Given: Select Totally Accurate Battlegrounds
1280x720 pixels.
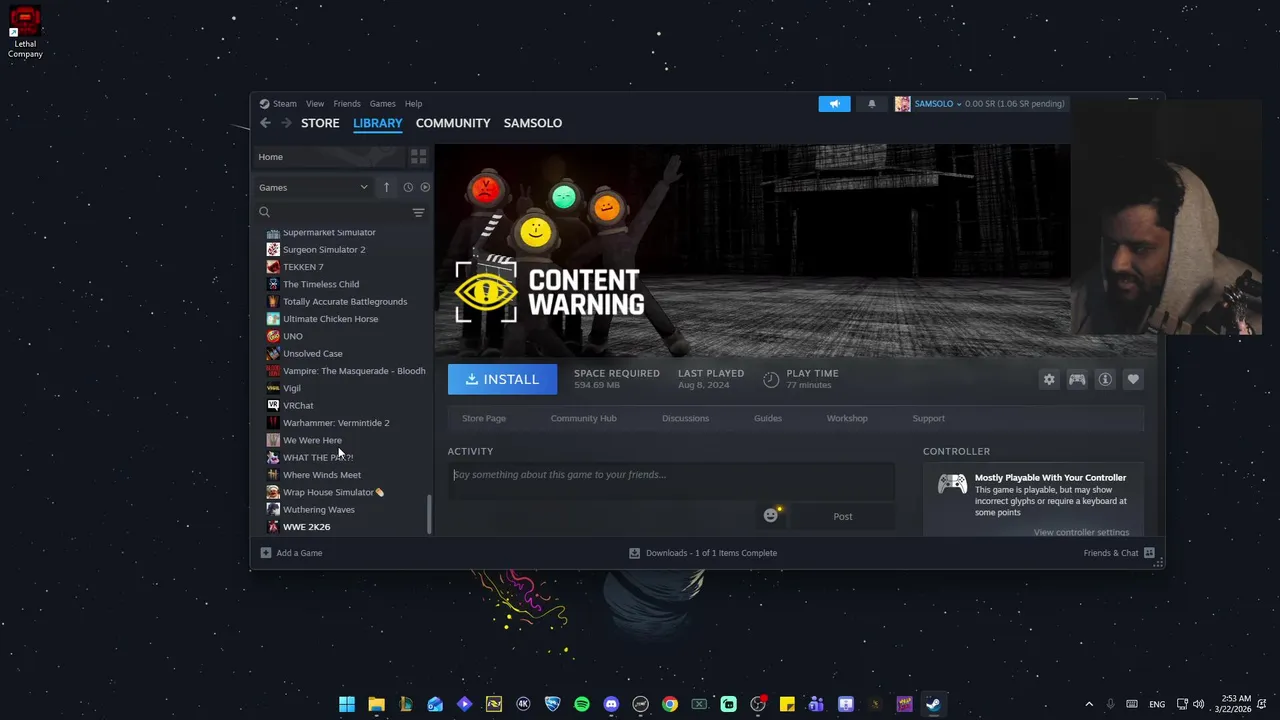Looking at the screenshot, I should tap(345, 302).
